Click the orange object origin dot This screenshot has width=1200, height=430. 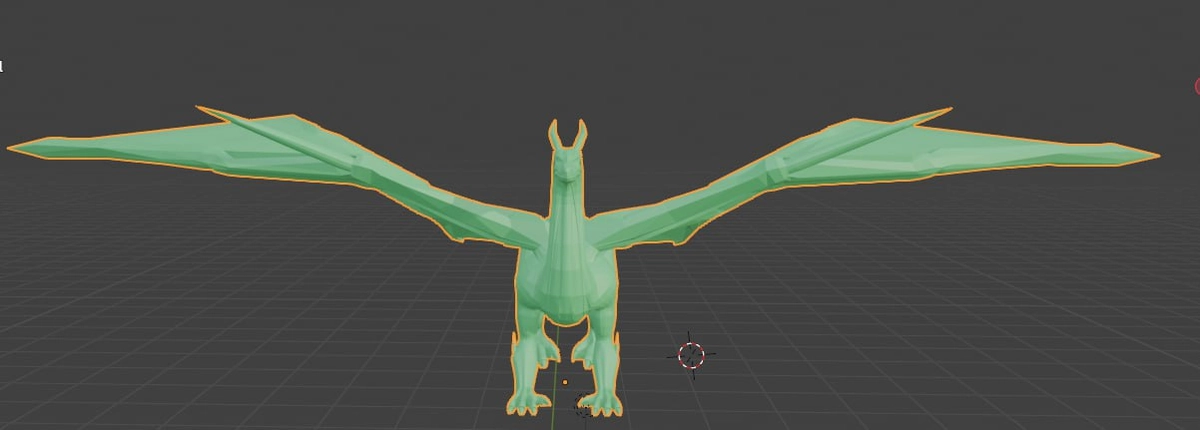tap(565, 382)
